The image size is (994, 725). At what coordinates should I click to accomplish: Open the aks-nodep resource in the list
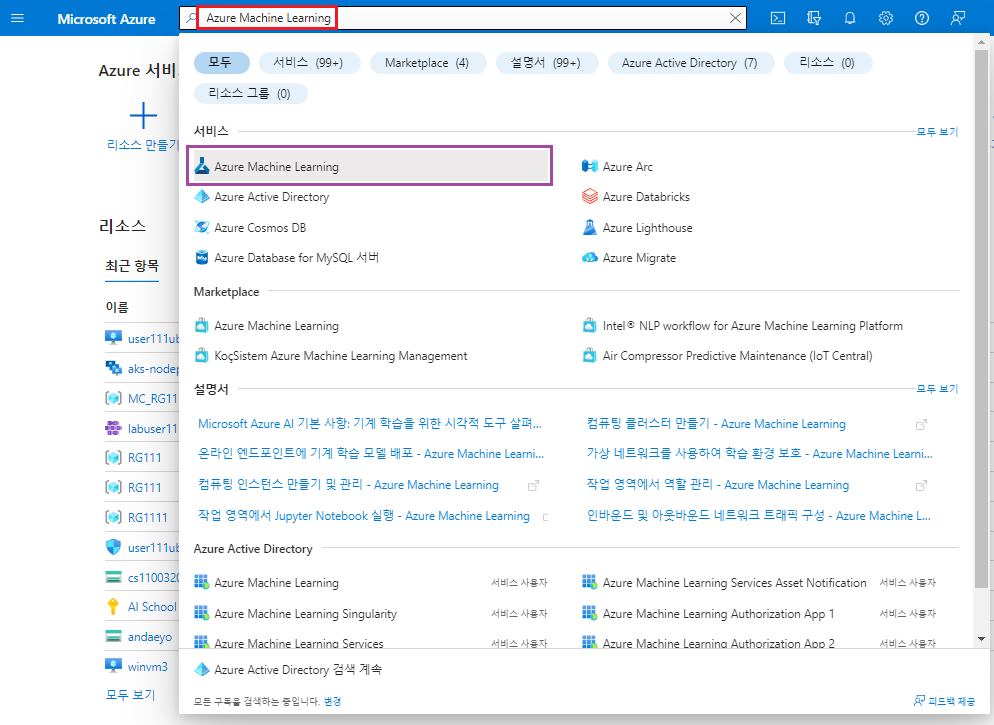click(143, 369)
